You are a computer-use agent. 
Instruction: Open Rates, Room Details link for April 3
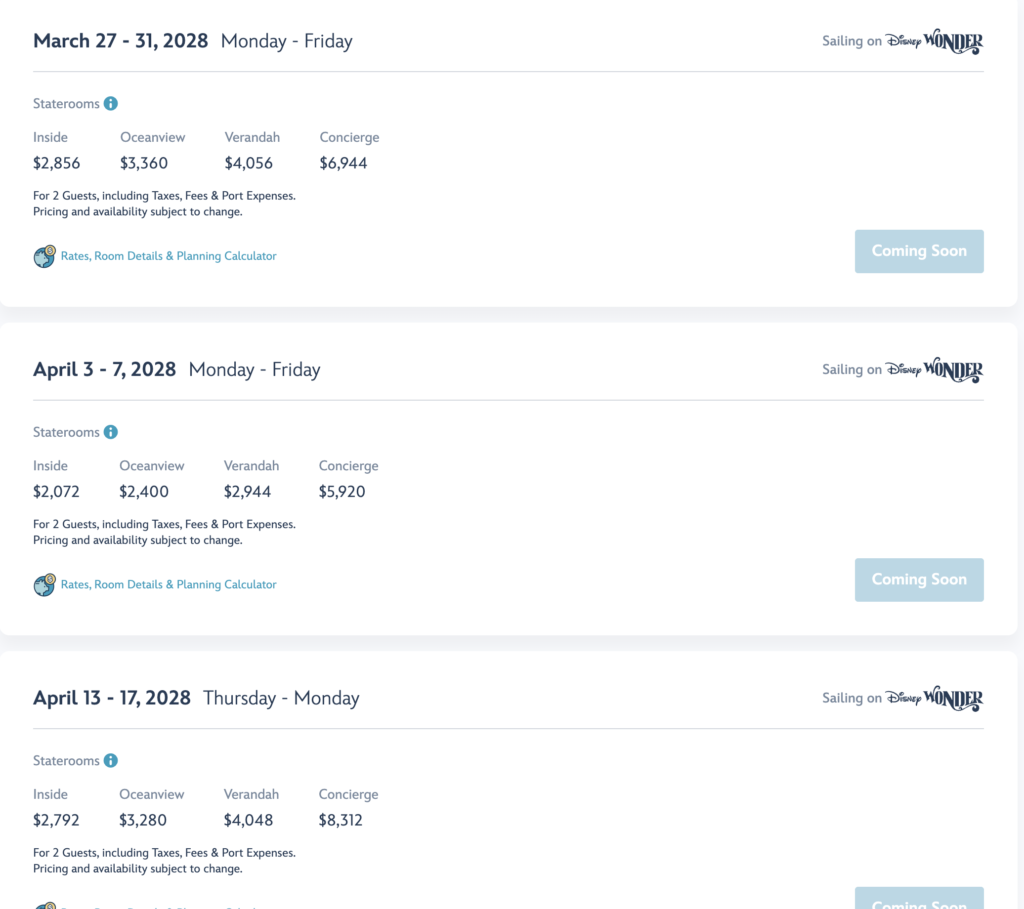point(168,584)
